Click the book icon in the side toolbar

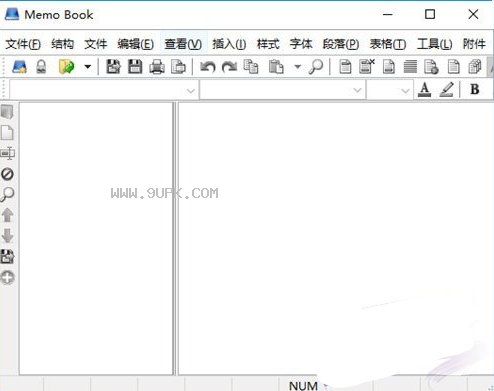click(x=7, y=112)
